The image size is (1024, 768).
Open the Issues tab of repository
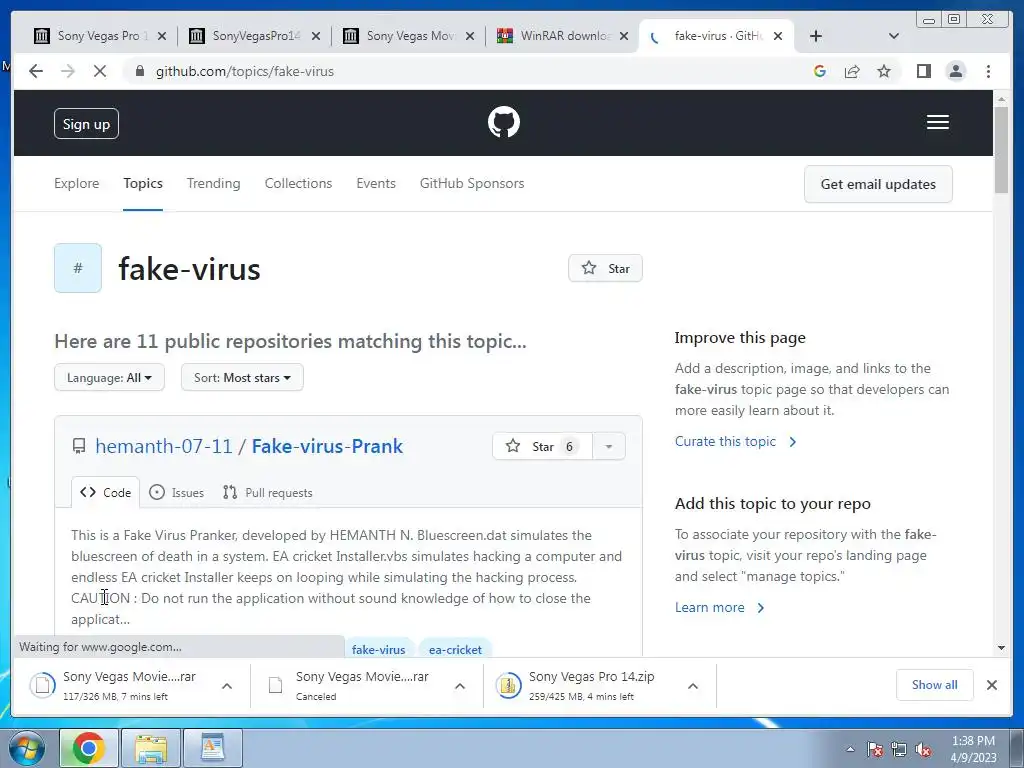click(176, 492)
